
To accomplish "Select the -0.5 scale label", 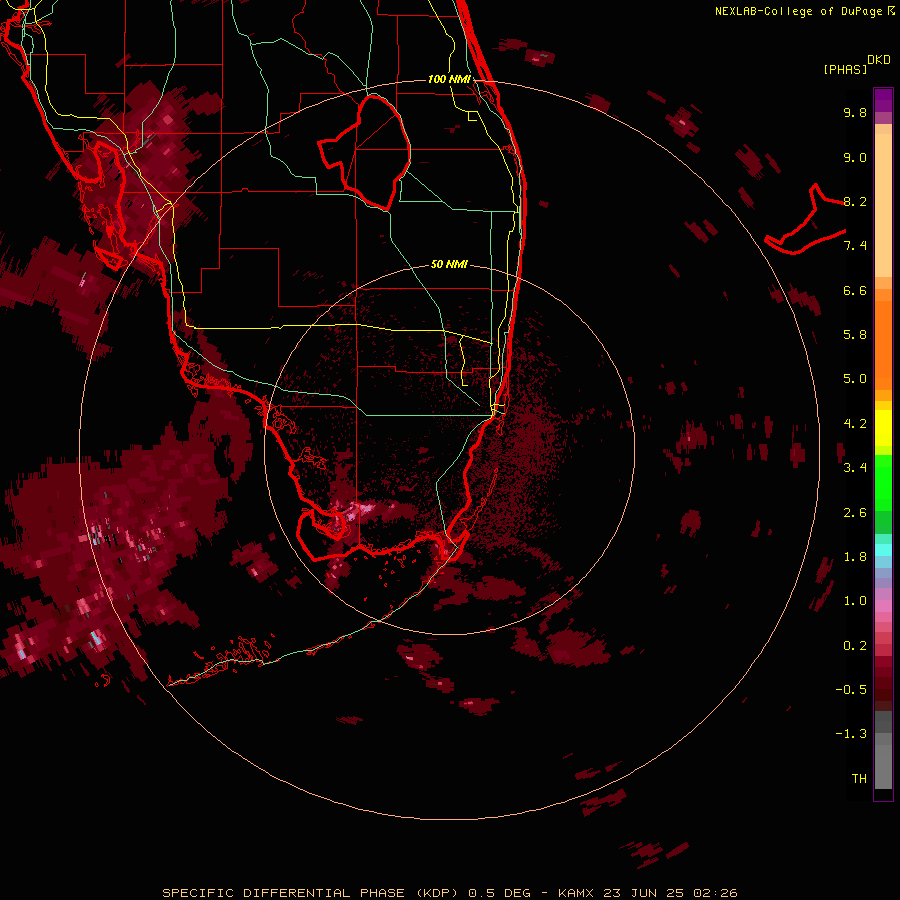I will click(x=851, y=690).
